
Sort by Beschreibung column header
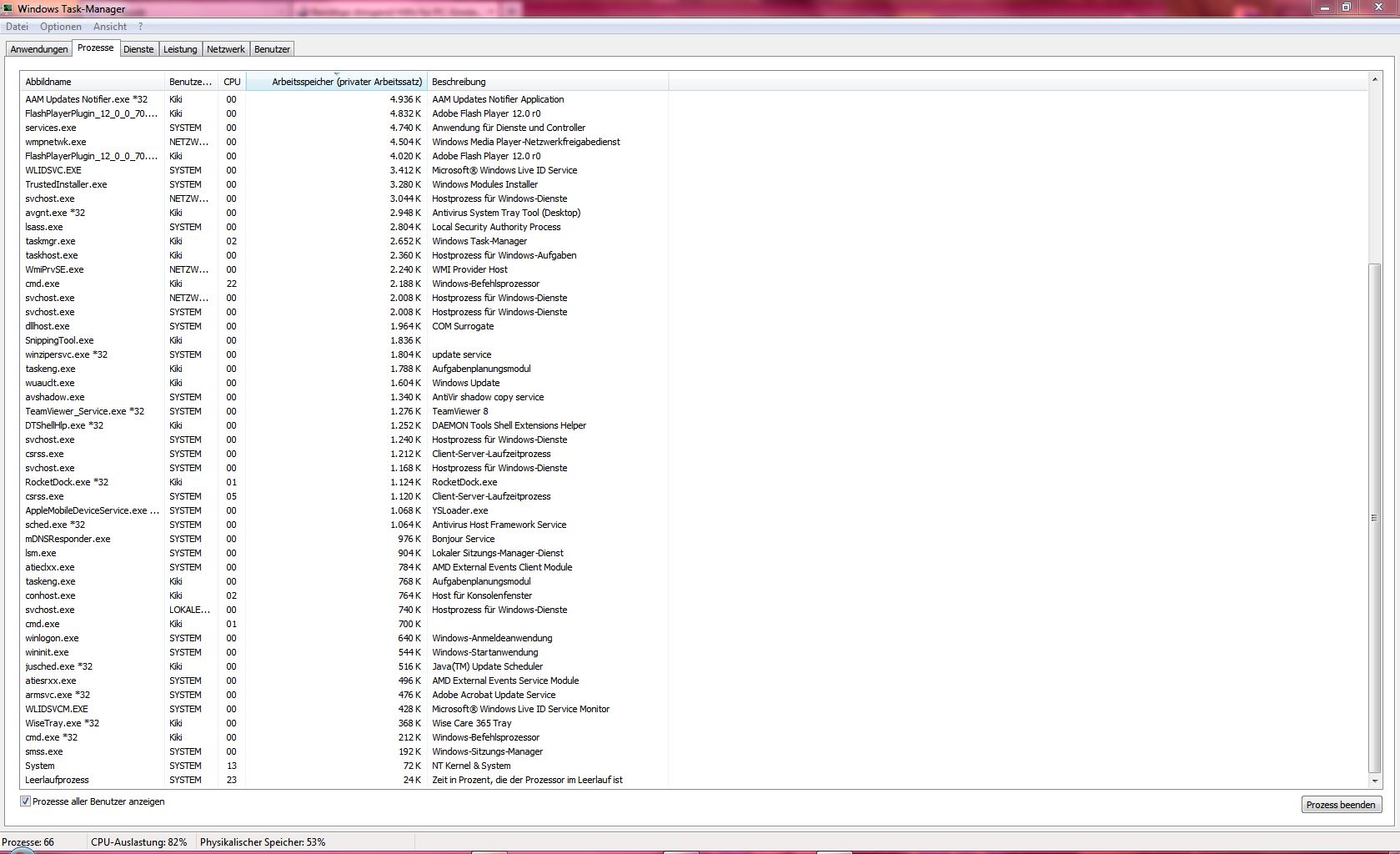(548, 82)
